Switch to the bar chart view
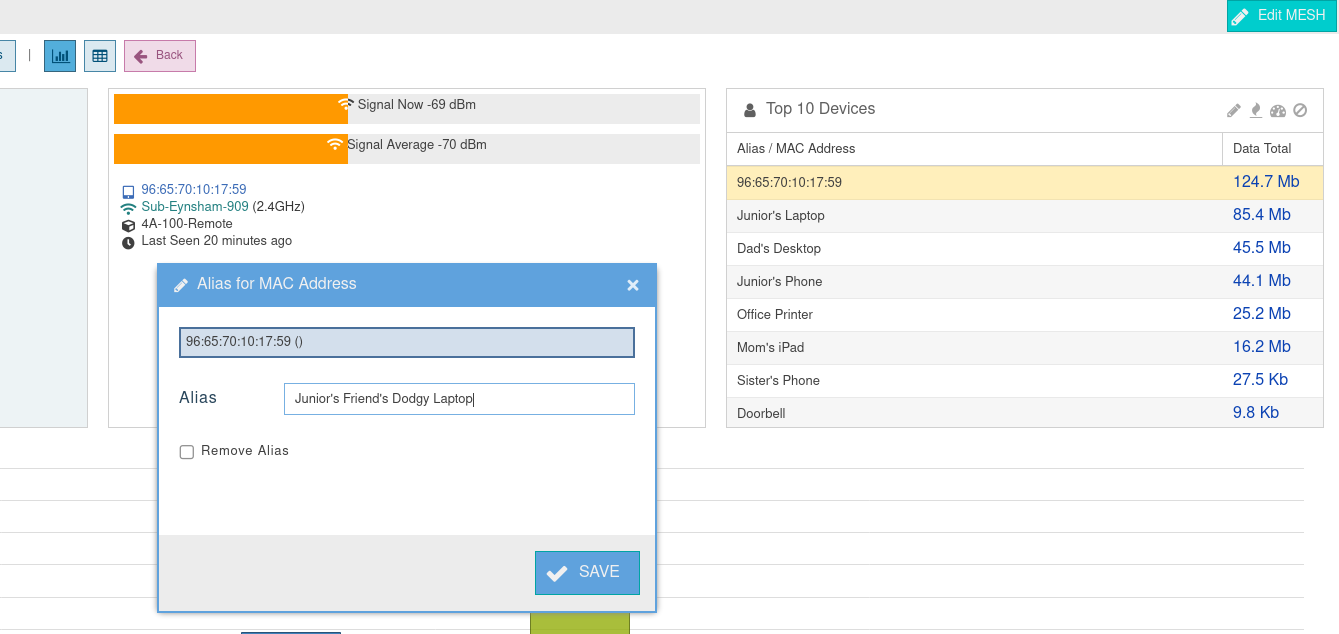The image size is (1339, 634). [60, 56]
